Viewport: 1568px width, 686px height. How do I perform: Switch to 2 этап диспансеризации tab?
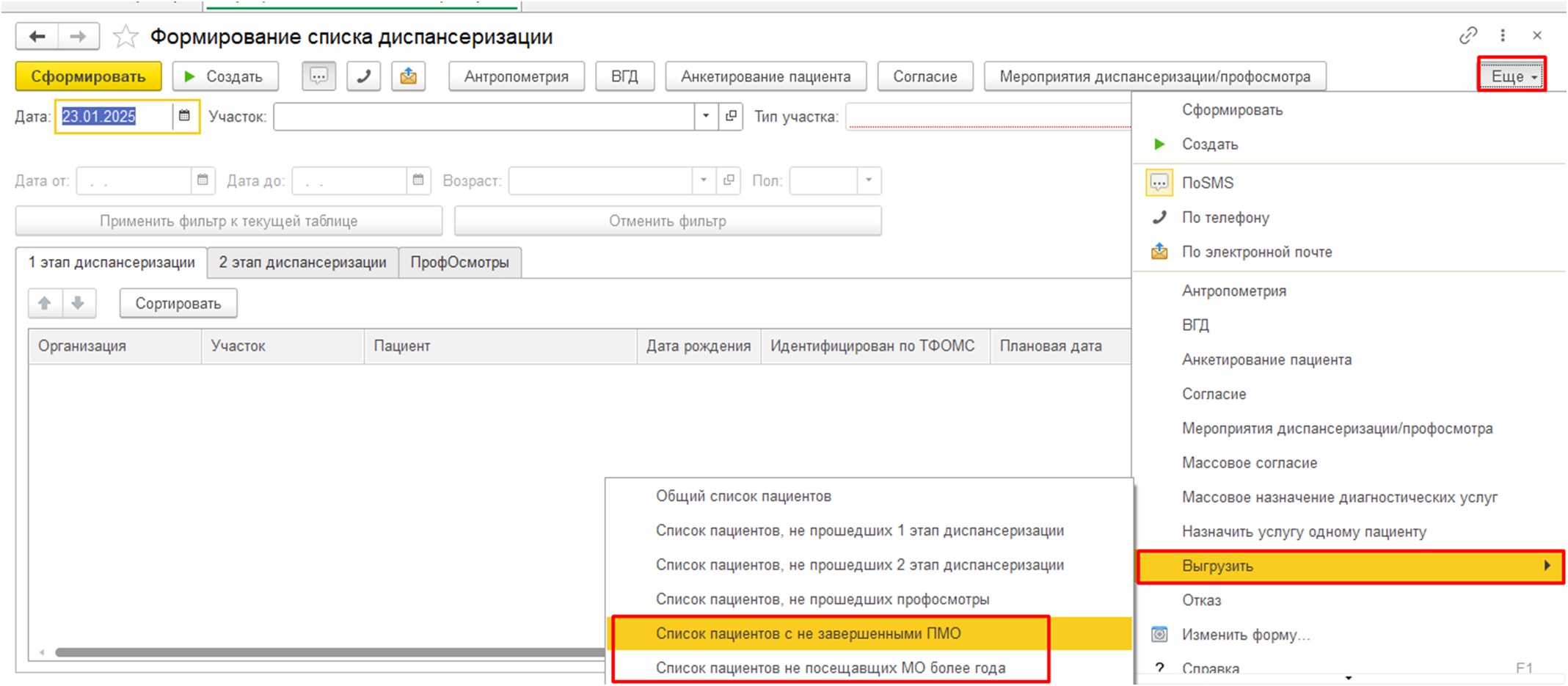tap(302, 263)
